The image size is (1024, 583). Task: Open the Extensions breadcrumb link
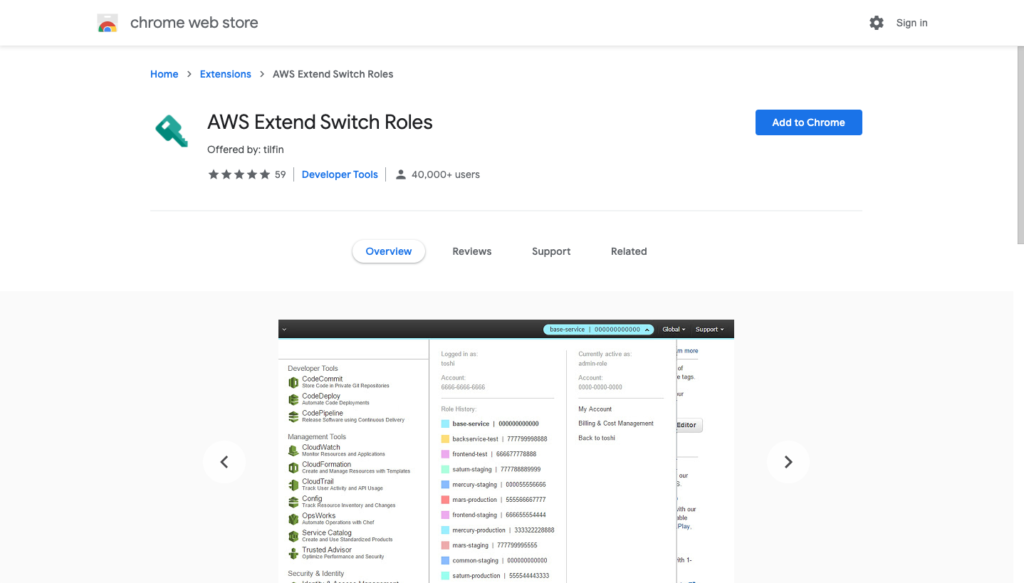[225, 74]
